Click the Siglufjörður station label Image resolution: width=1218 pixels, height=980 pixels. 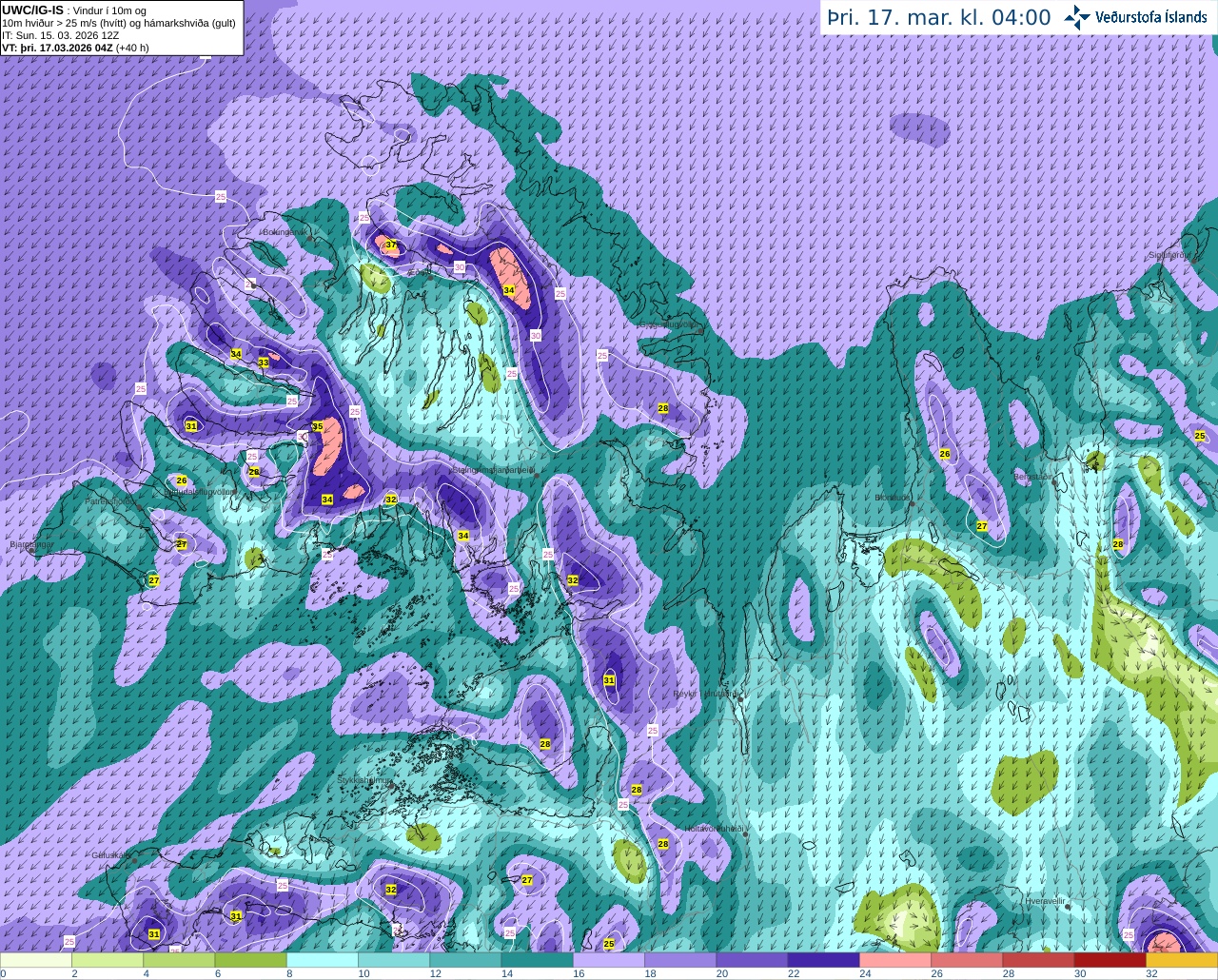click(1169, 255)
